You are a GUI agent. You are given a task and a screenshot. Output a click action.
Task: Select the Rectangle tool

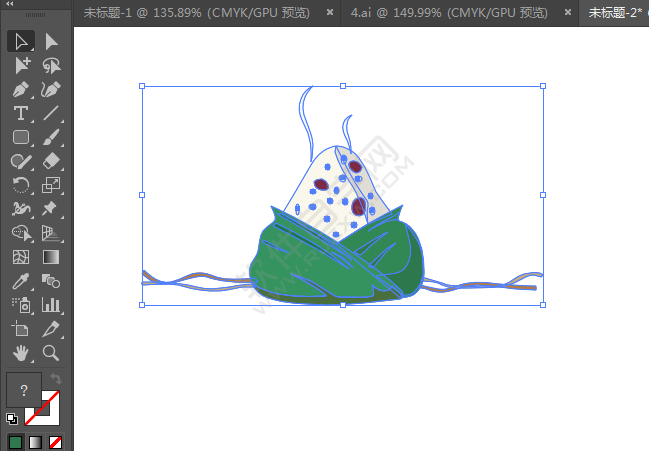pos(20,137)
